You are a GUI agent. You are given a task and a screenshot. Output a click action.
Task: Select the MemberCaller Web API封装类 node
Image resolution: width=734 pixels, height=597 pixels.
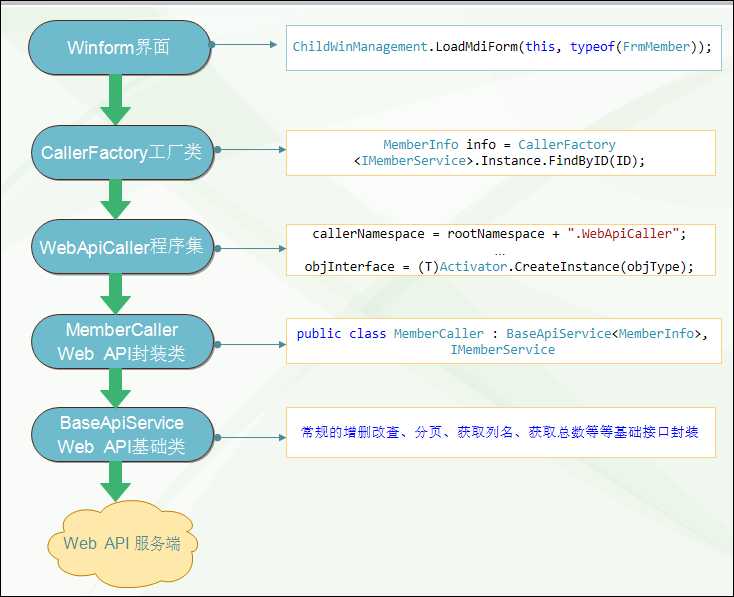(122, 342)
